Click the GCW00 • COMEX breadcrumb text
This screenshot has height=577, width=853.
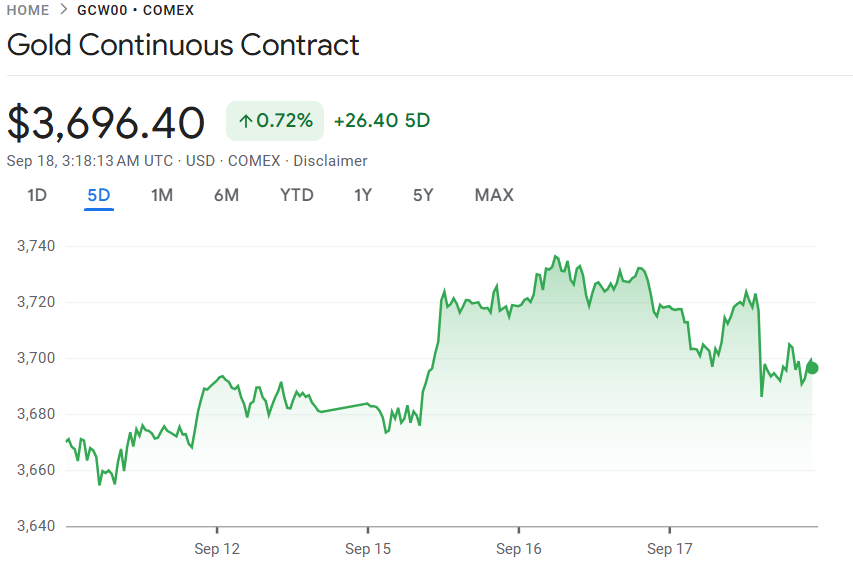point(136,10)
